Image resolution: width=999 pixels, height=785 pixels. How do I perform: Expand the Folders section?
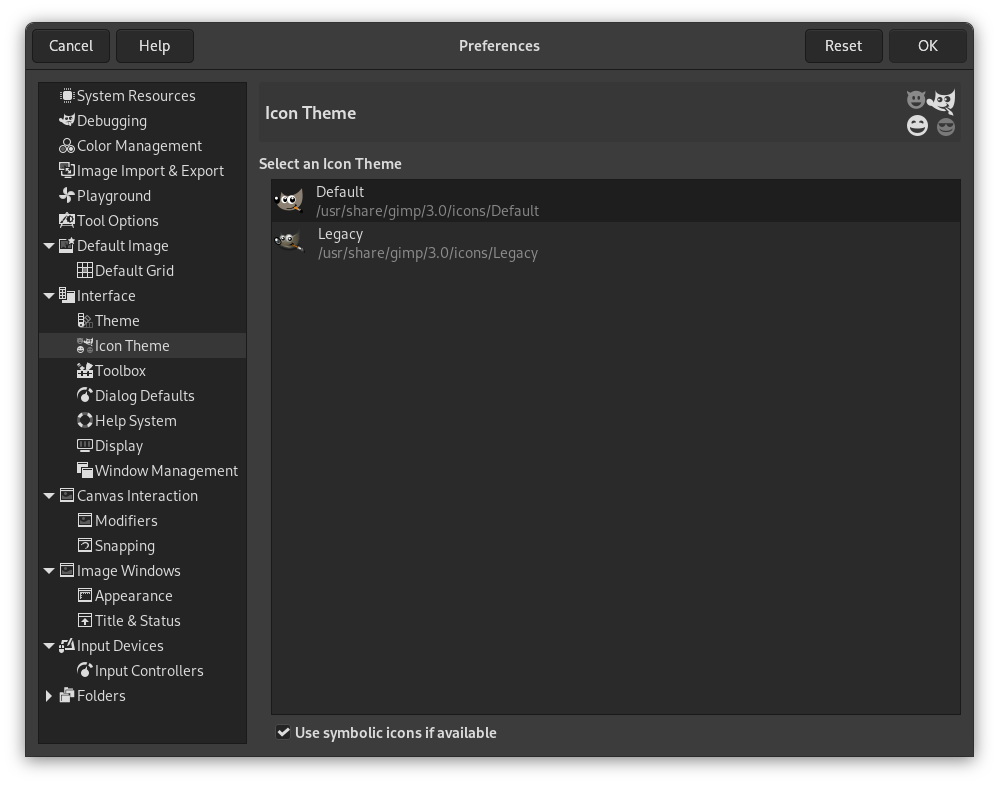pyautogui.click(x=49, y=695)
